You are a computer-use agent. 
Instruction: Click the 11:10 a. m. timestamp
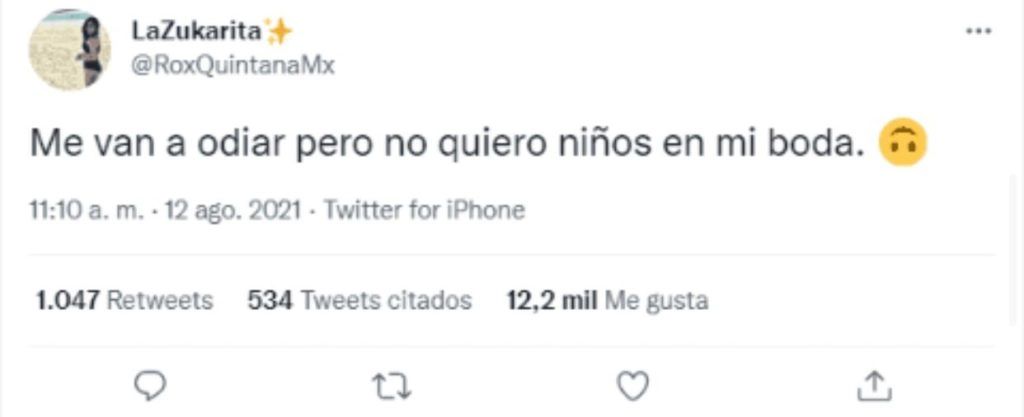88,210
